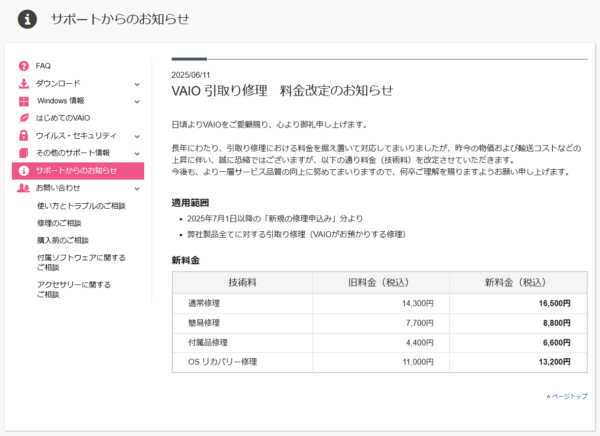Click the old price 11,000円
Viewport: 600px width, 436px height.
(417, 362)
